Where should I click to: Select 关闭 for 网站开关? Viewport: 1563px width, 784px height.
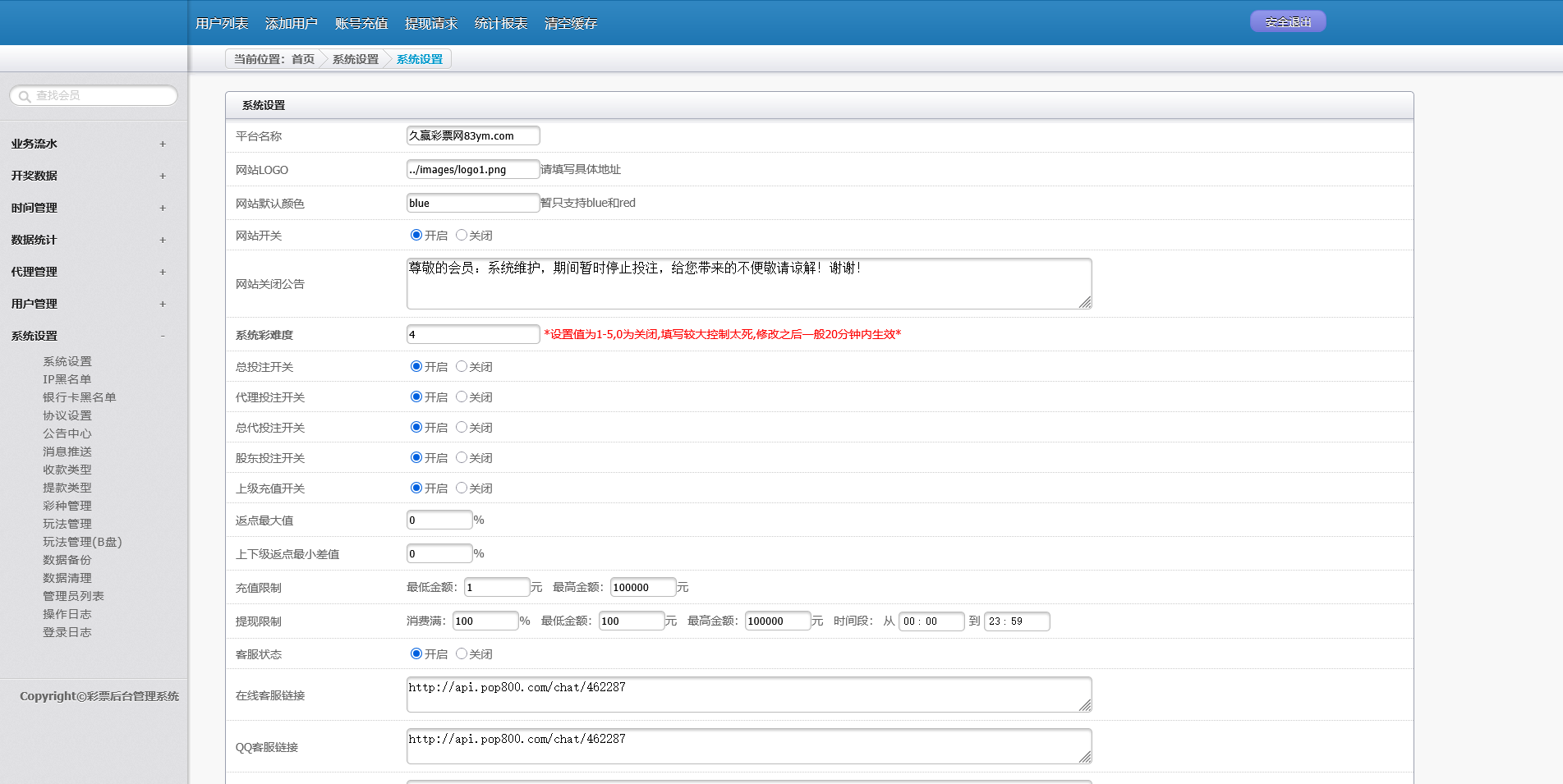click(462, 235)
